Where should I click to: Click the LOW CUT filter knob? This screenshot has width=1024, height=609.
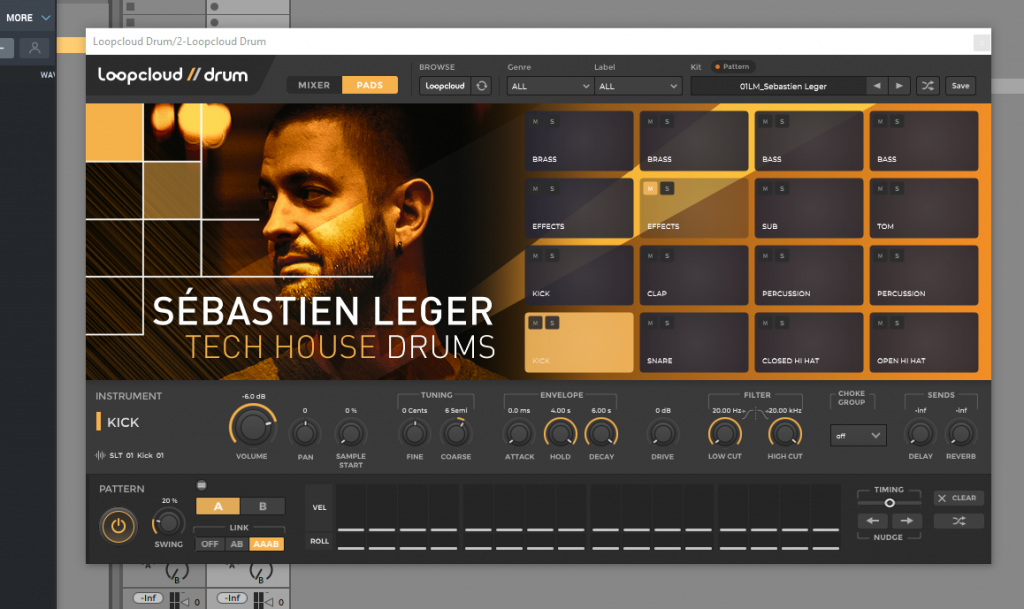(x=725, y=433)
